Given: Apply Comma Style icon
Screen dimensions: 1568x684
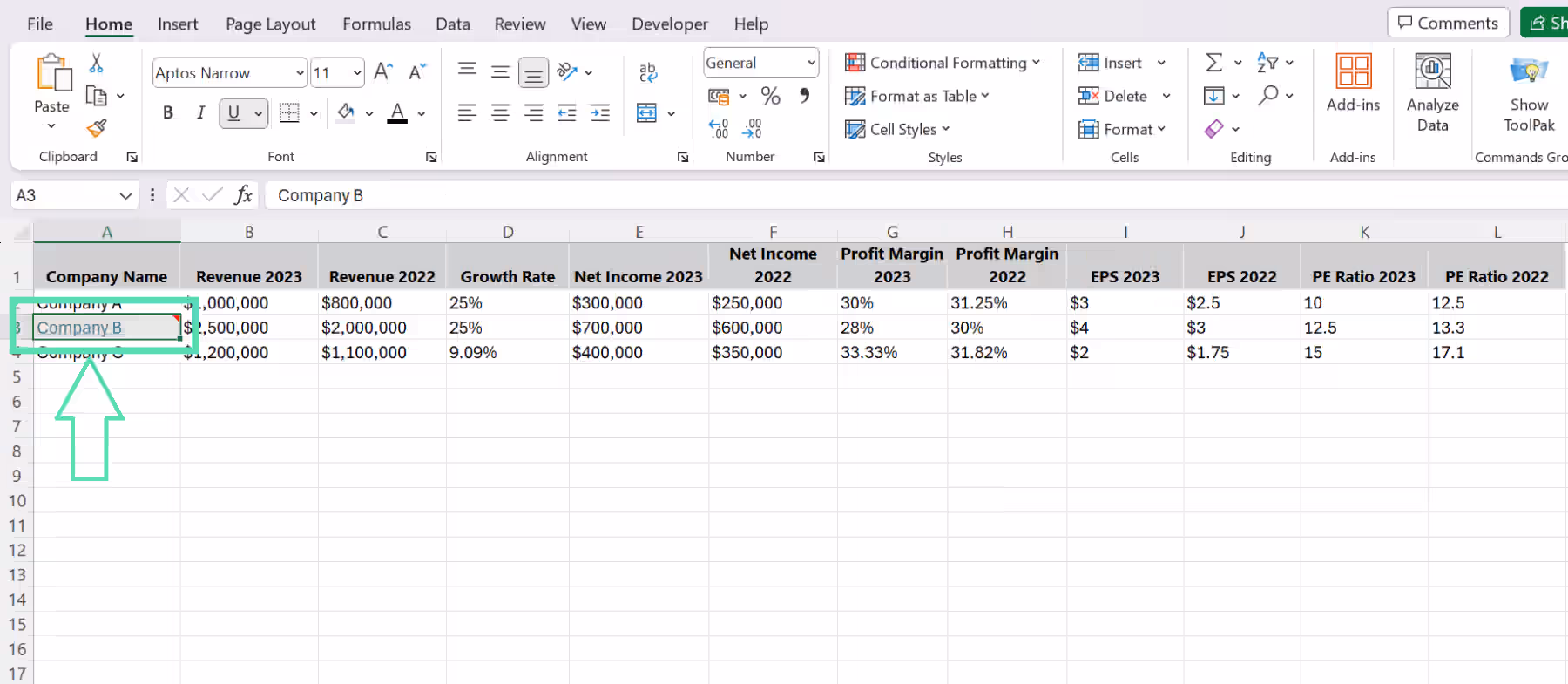Looking at the screenshot, I should coord(804,95).
